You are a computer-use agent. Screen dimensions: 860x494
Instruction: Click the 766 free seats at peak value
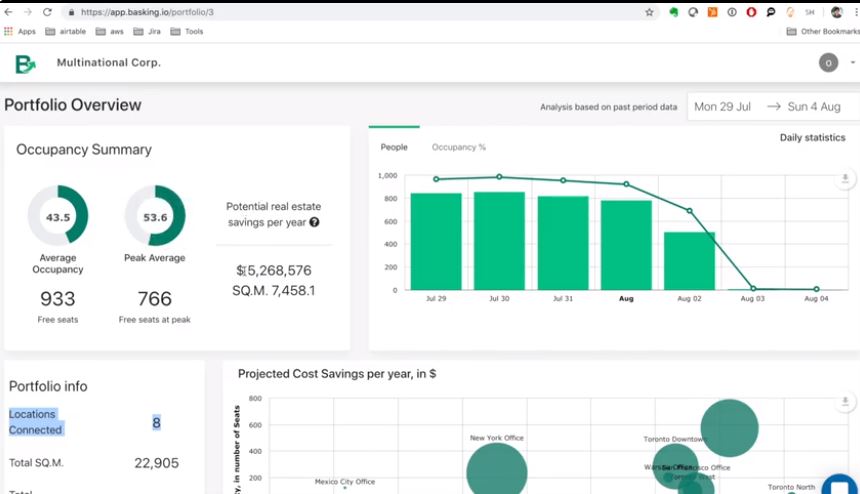pos(155,299)
